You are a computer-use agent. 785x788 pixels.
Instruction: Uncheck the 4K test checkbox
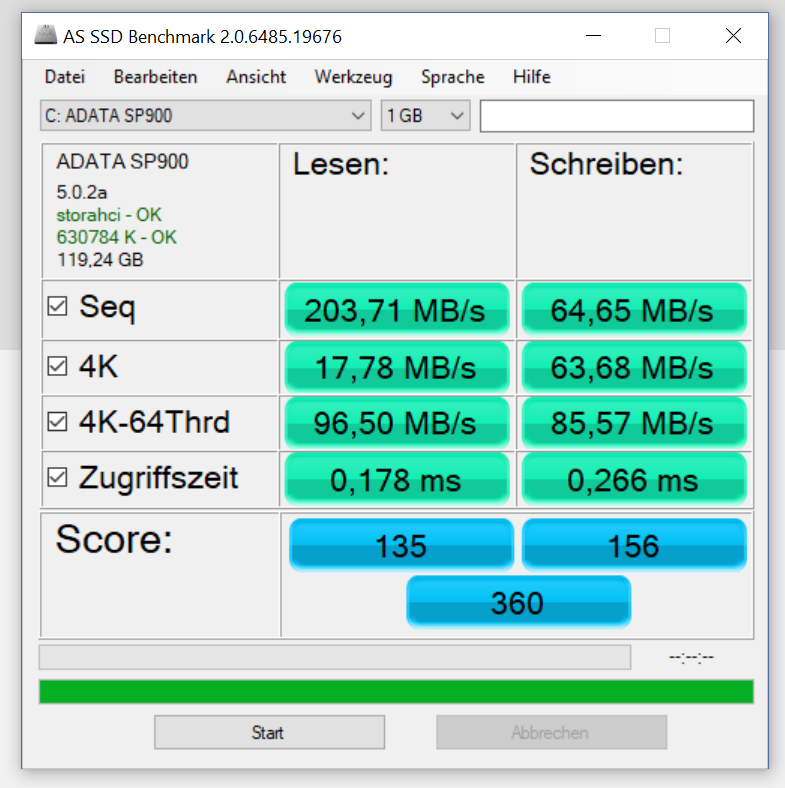pyautogui.click(x=57, y=366)
